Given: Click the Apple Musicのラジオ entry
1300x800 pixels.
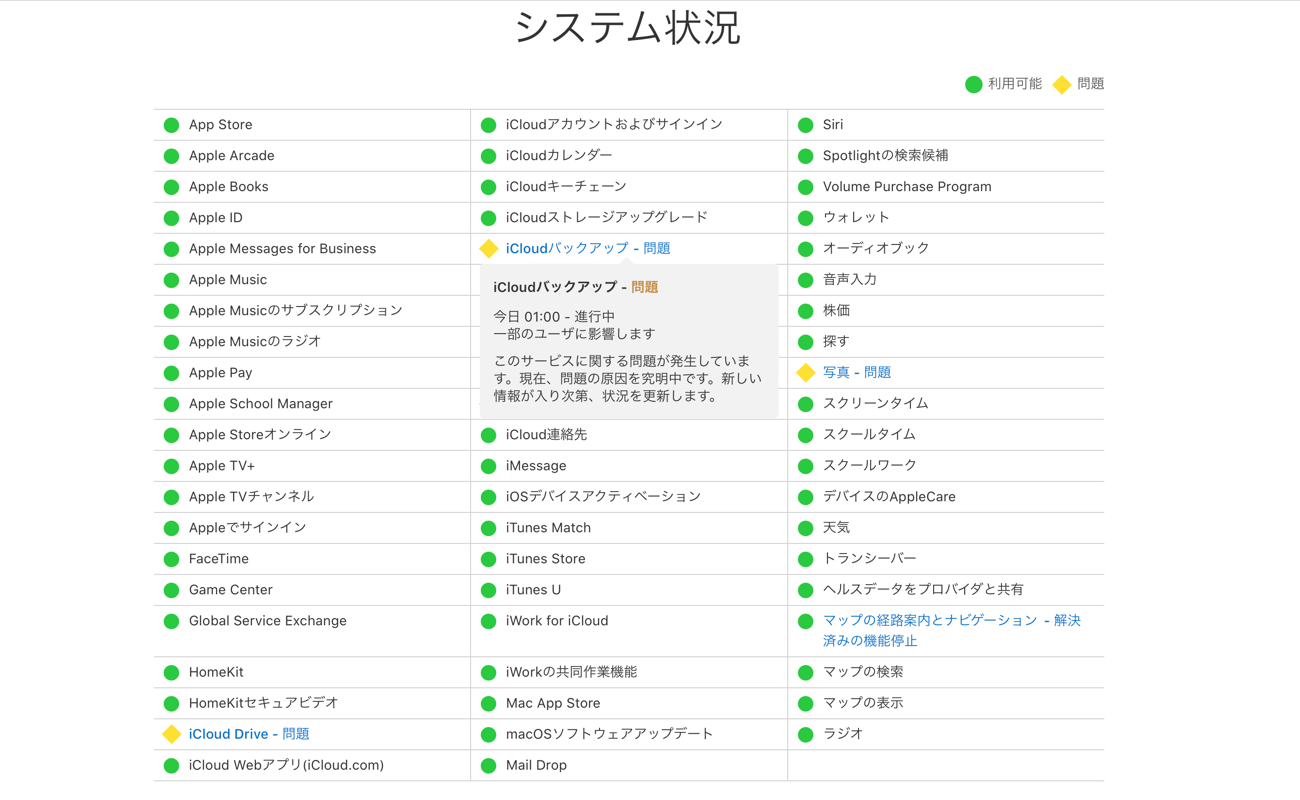Looking at the screenshot, I should [255, 342].
